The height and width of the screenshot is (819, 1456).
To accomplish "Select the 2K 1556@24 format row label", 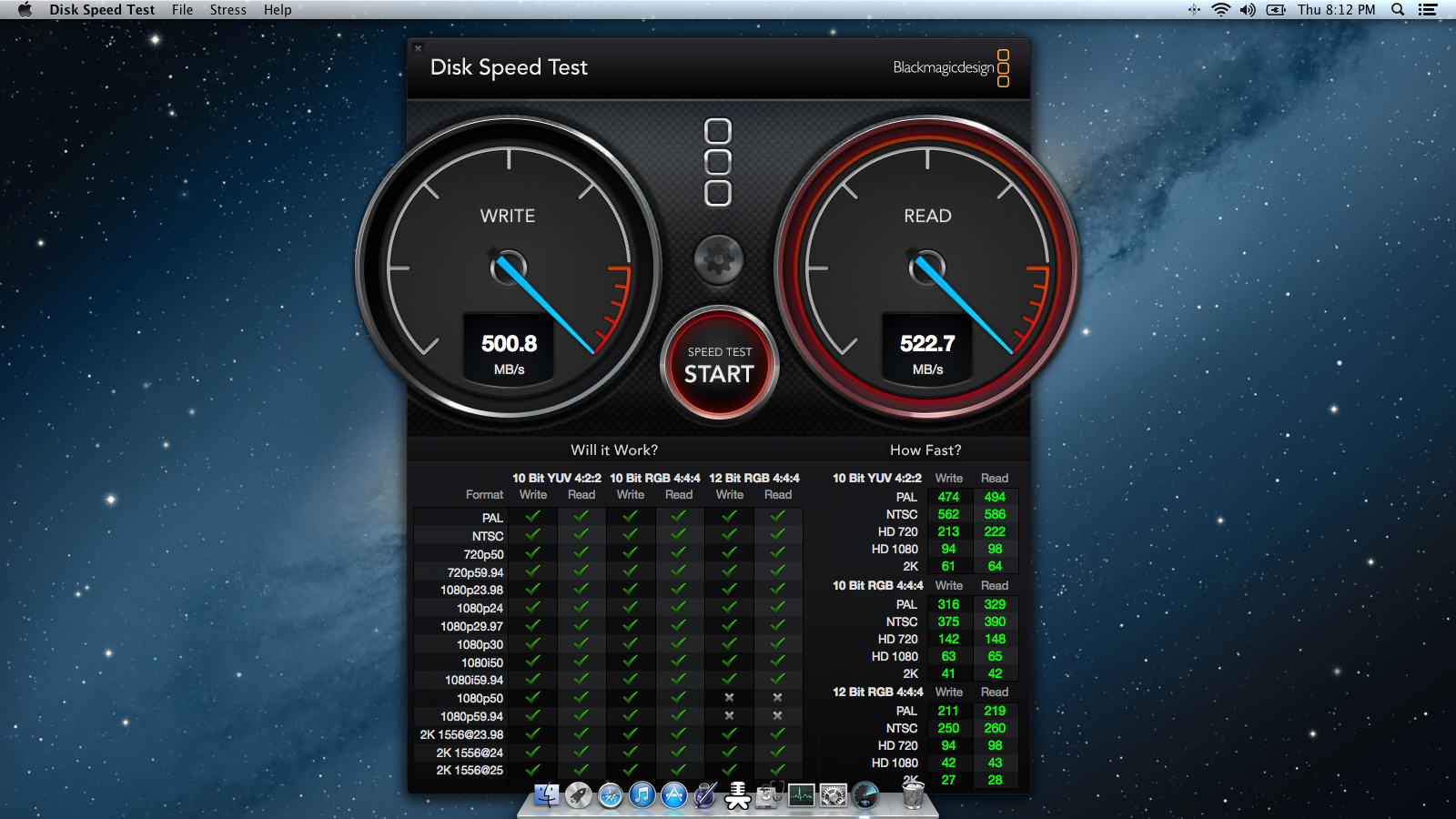I will click(470, 753).
